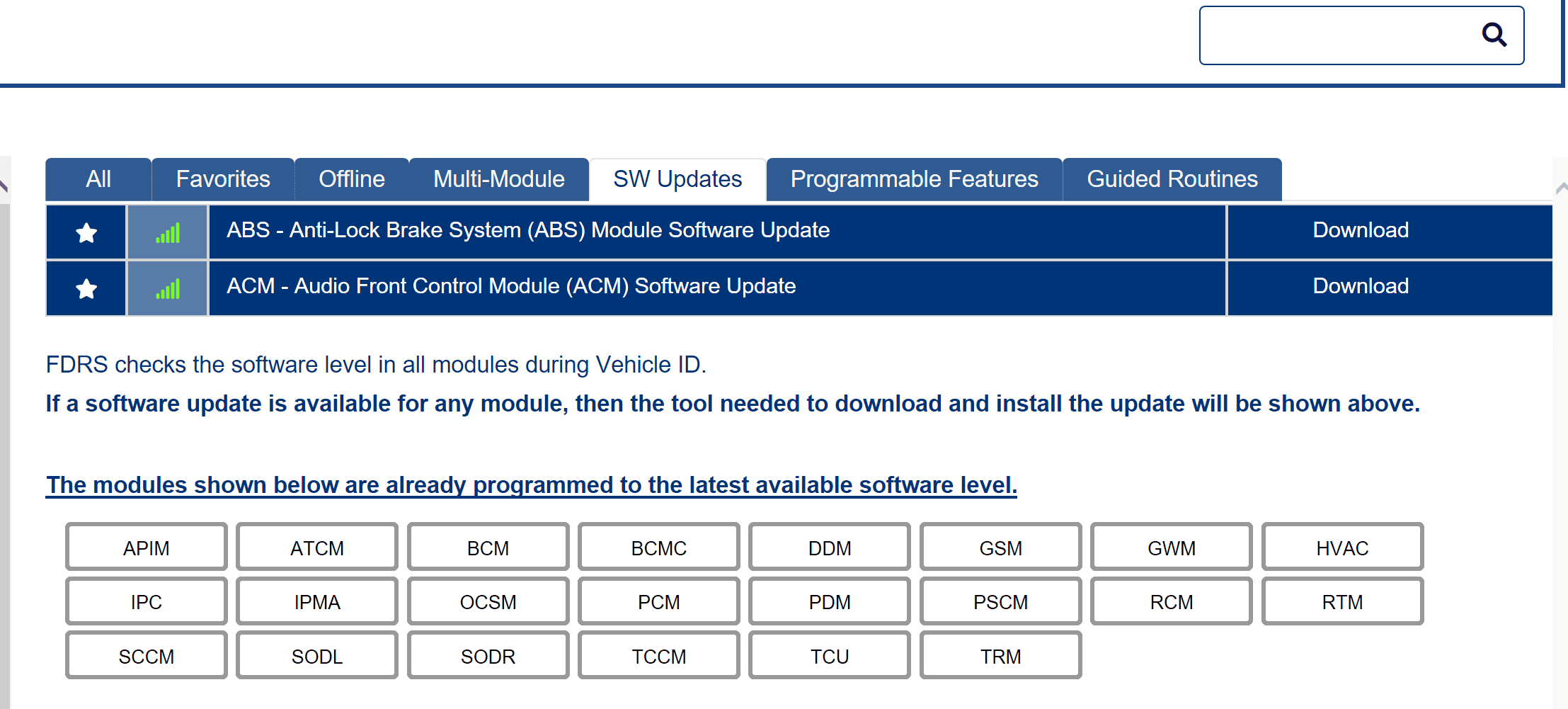Viewport: 1568px width, 709px height.
Task: Click the TRM module button
Action: (1000, 657)
